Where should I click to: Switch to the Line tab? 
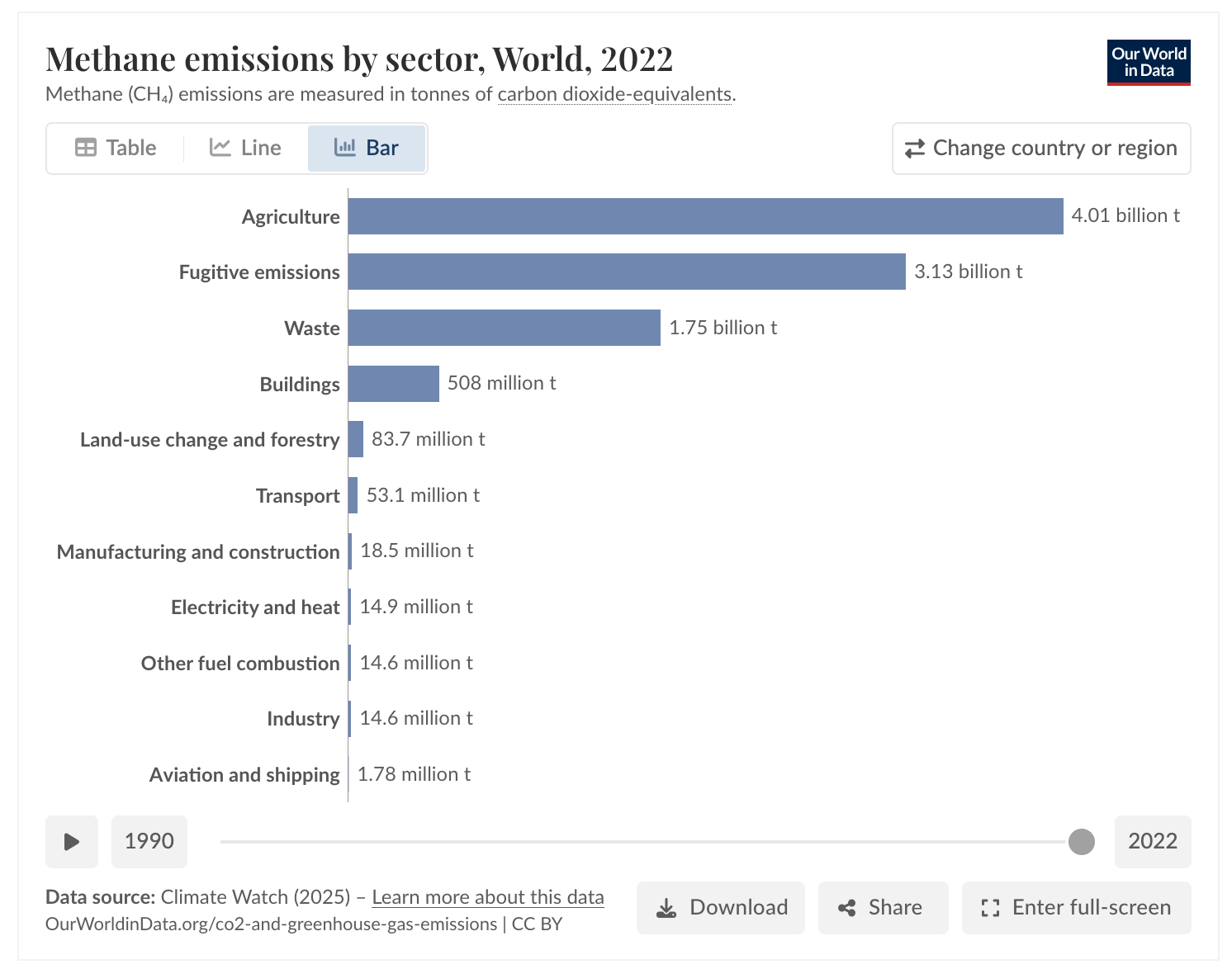coord(244,147)
